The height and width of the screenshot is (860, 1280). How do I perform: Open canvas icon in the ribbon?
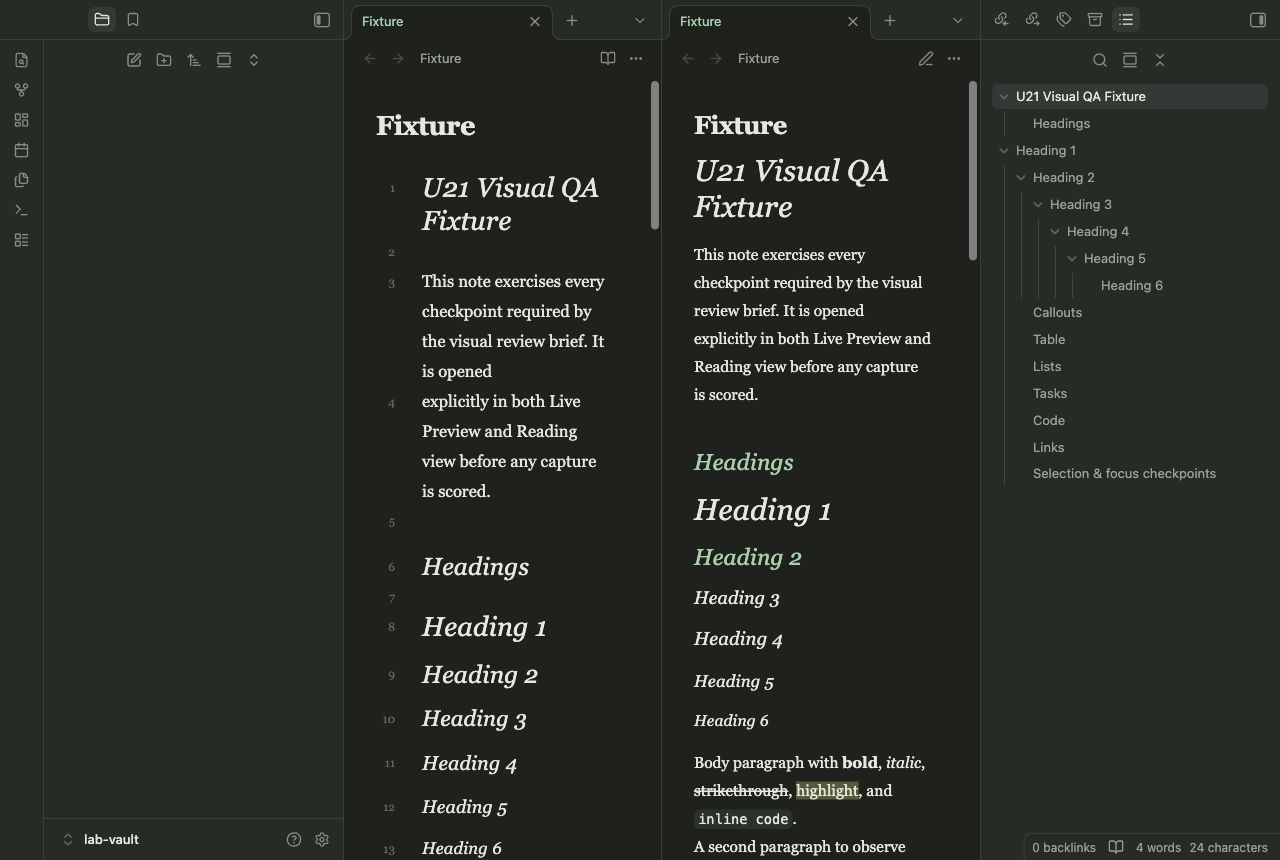tap(21, 120)
